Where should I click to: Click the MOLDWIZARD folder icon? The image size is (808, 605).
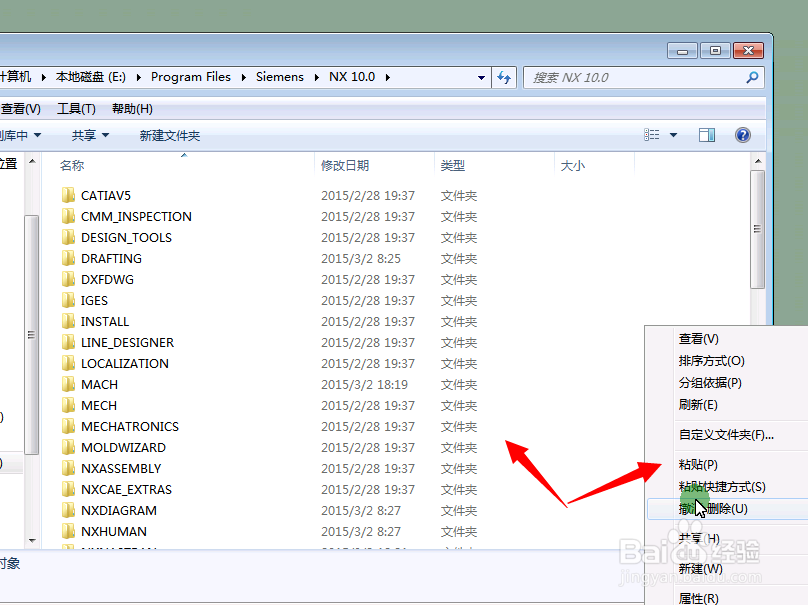coord(68,447)
